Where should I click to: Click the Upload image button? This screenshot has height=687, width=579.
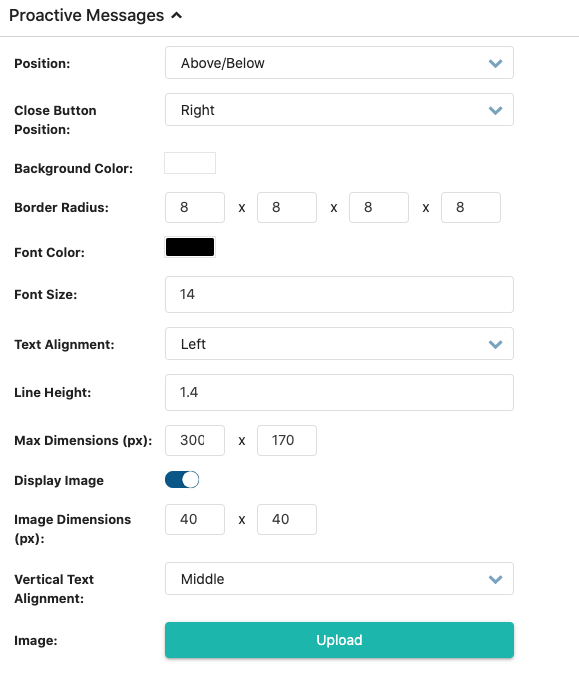point(339,640)
